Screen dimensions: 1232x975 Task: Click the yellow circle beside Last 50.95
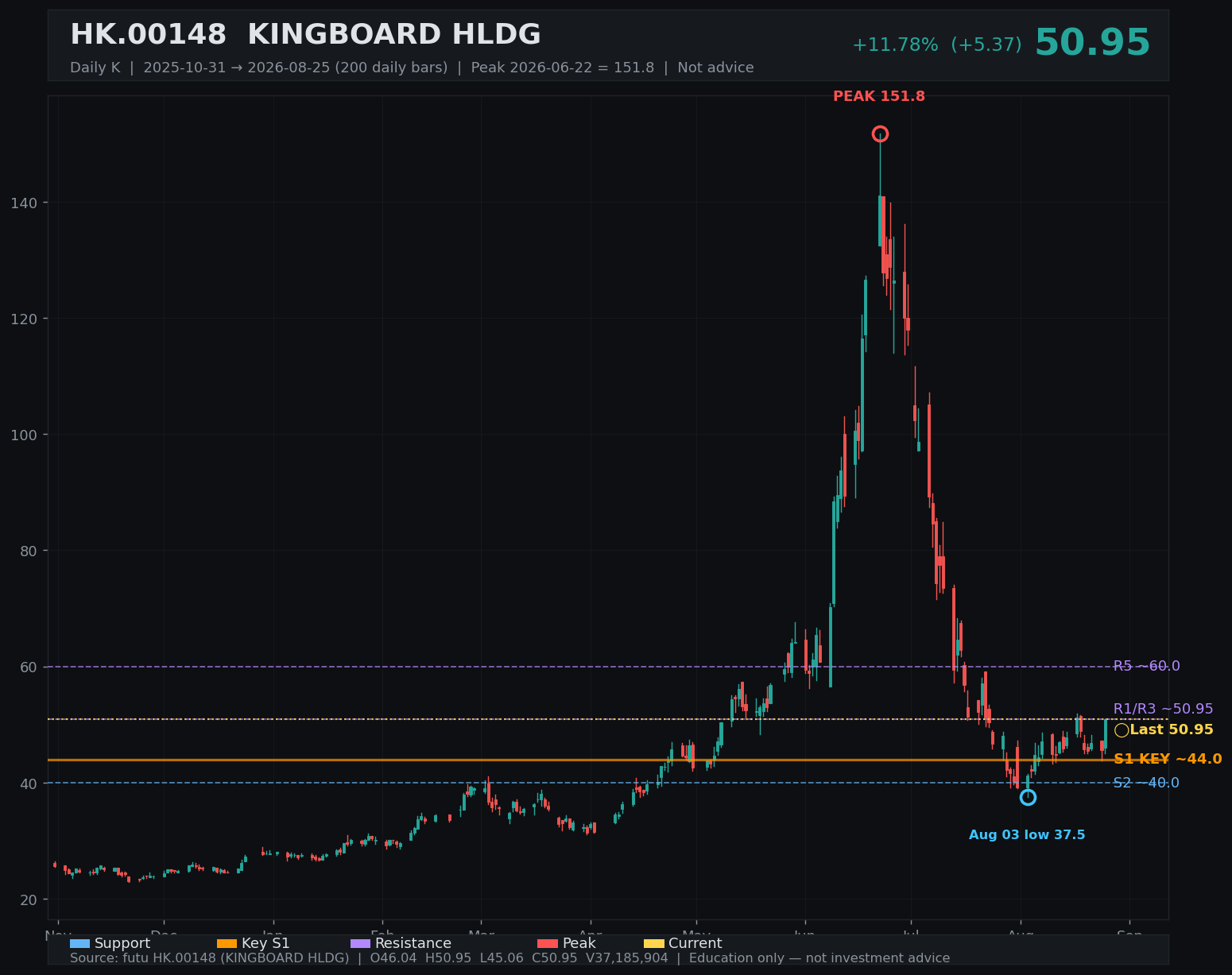[1122, 730]
